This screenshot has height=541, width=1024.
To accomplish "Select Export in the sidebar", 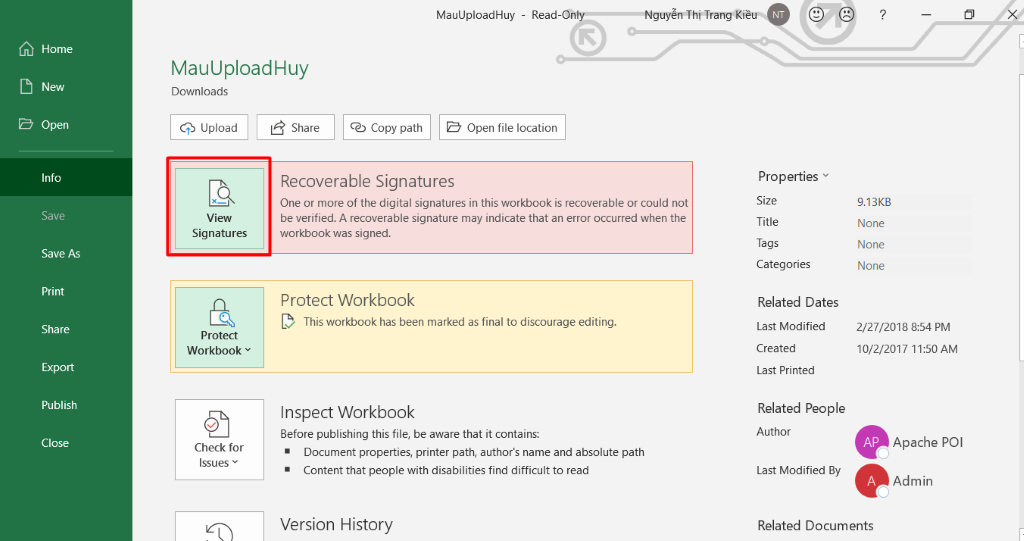I will point(58,367).
